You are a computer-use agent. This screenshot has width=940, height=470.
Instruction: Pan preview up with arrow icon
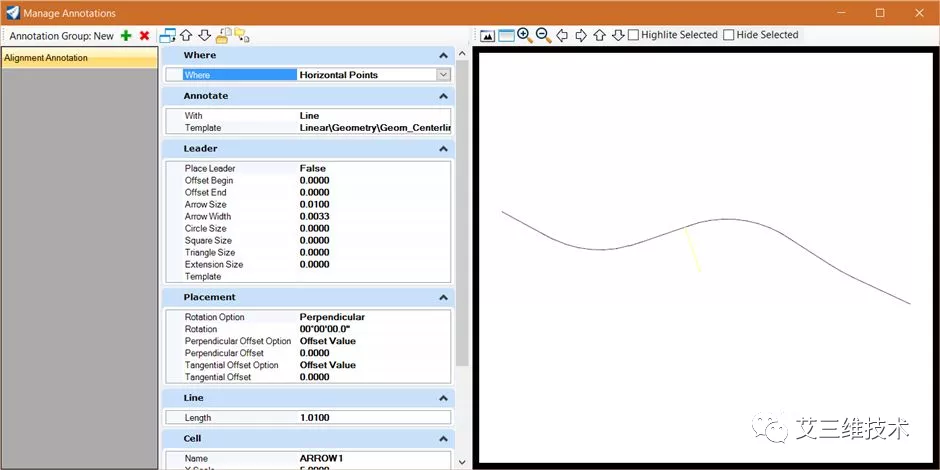coord(599,35)
